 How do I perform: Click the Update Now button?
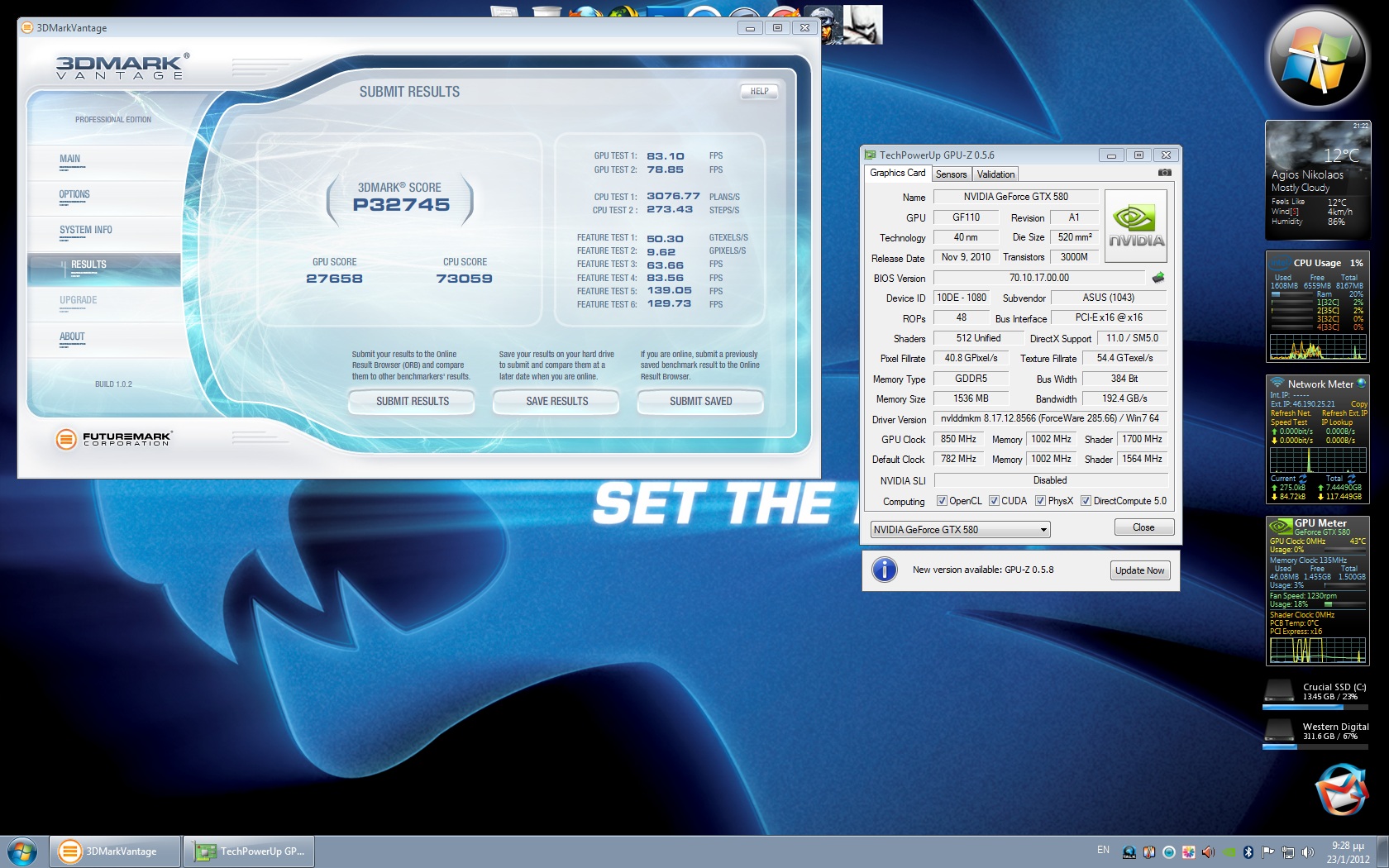pos(1139,570)
